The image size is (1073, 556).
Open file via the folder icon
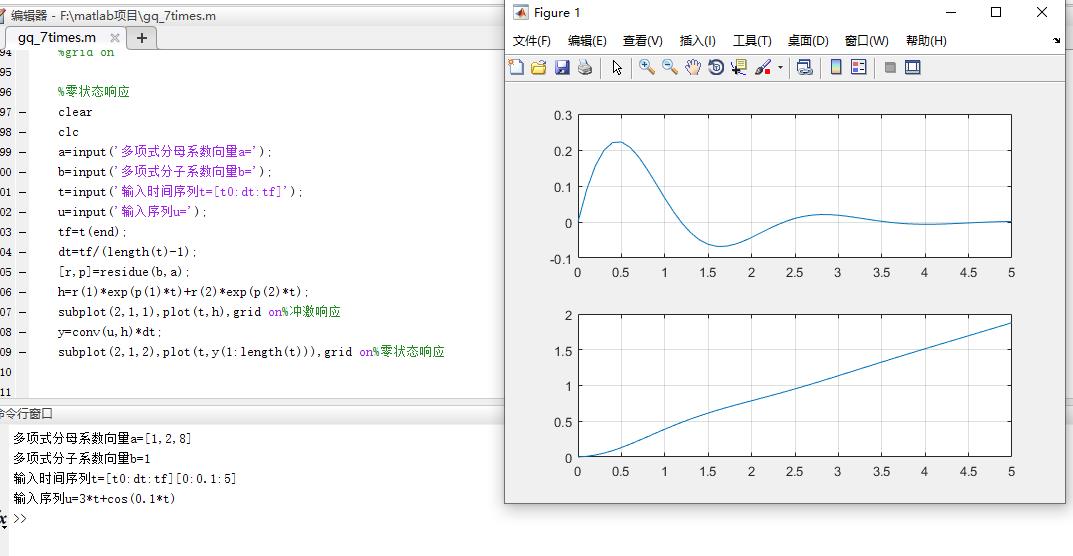click(x=539, y=67)
